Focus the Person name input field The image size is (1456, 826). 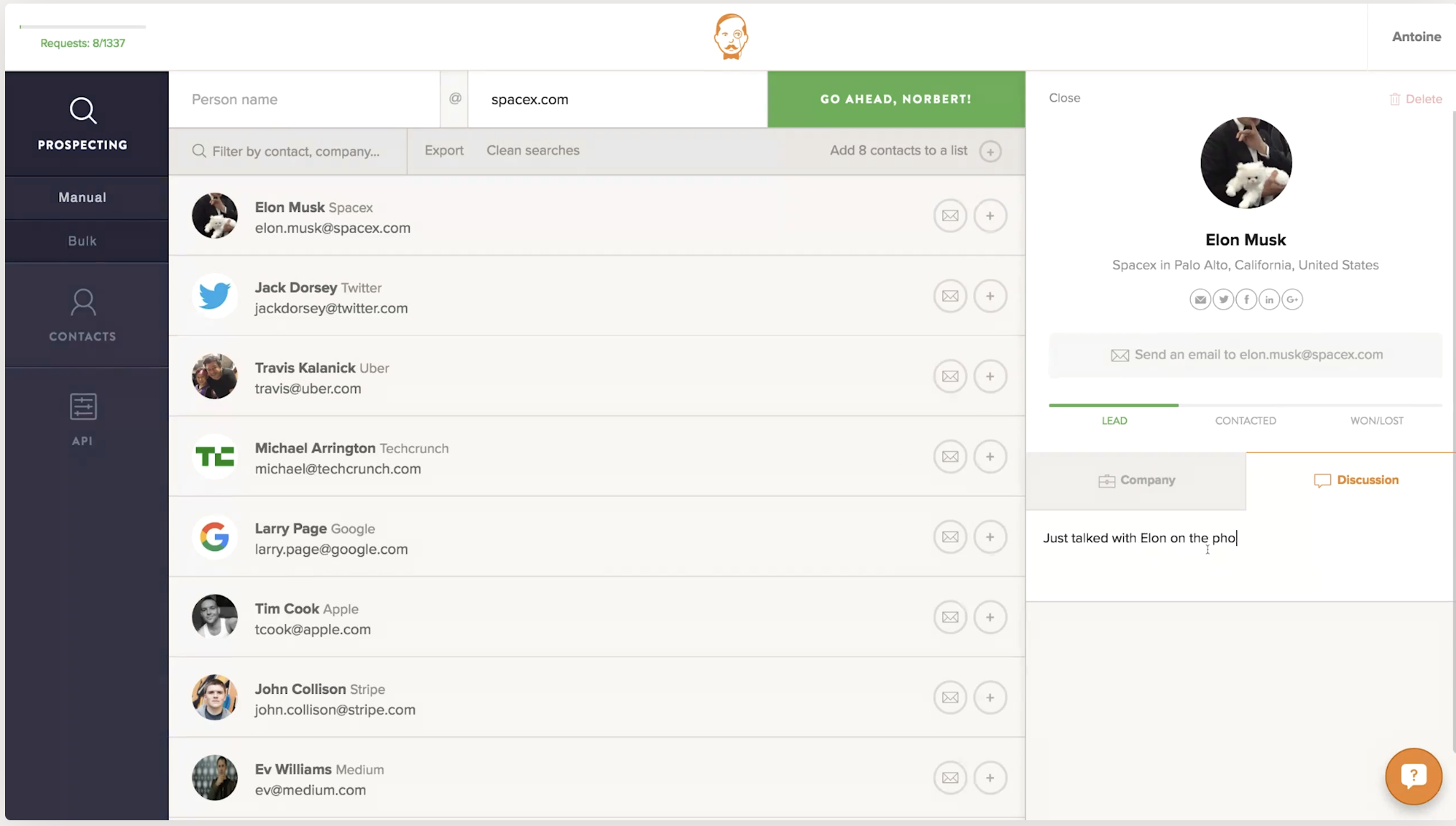304,99
